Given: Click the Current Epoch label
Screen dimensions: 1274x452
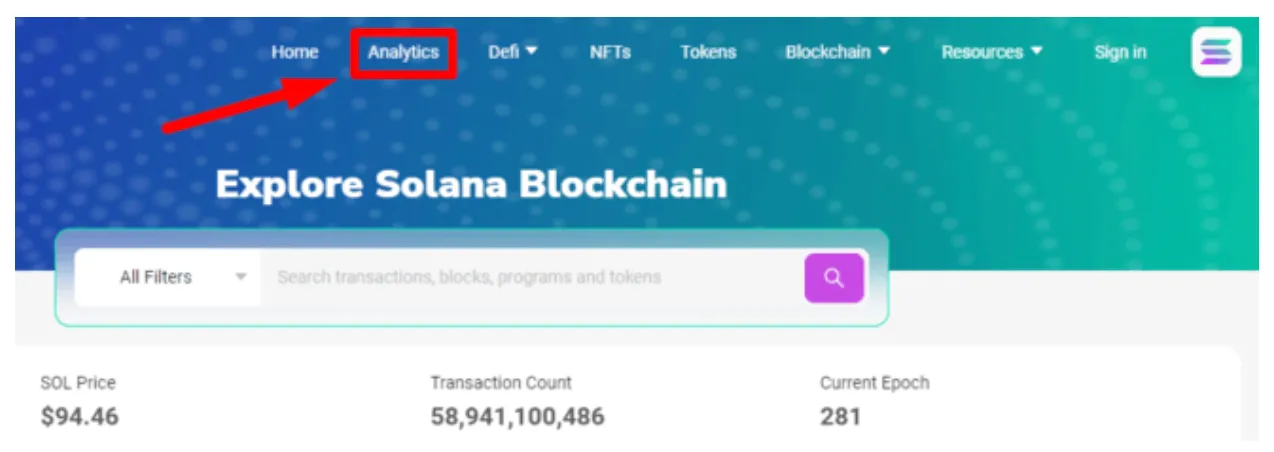Looking at the screenshot, I should (874, 383).
